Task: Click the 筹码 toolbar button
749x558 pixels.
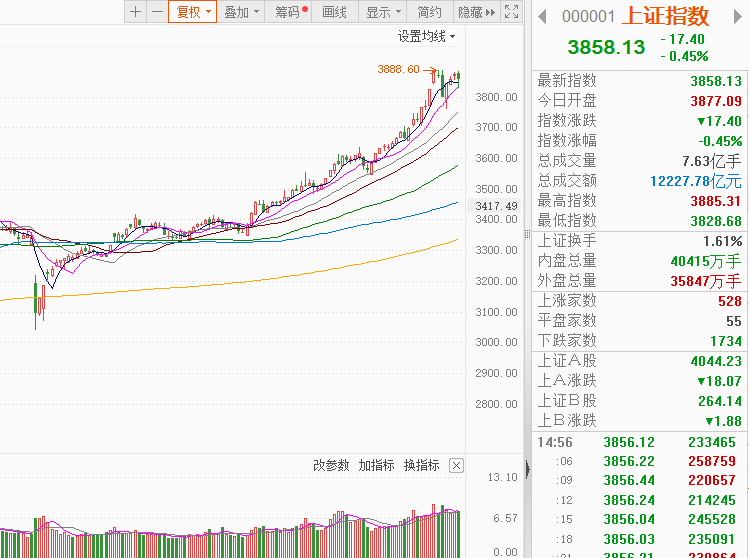Action: [x=289, y=11]
